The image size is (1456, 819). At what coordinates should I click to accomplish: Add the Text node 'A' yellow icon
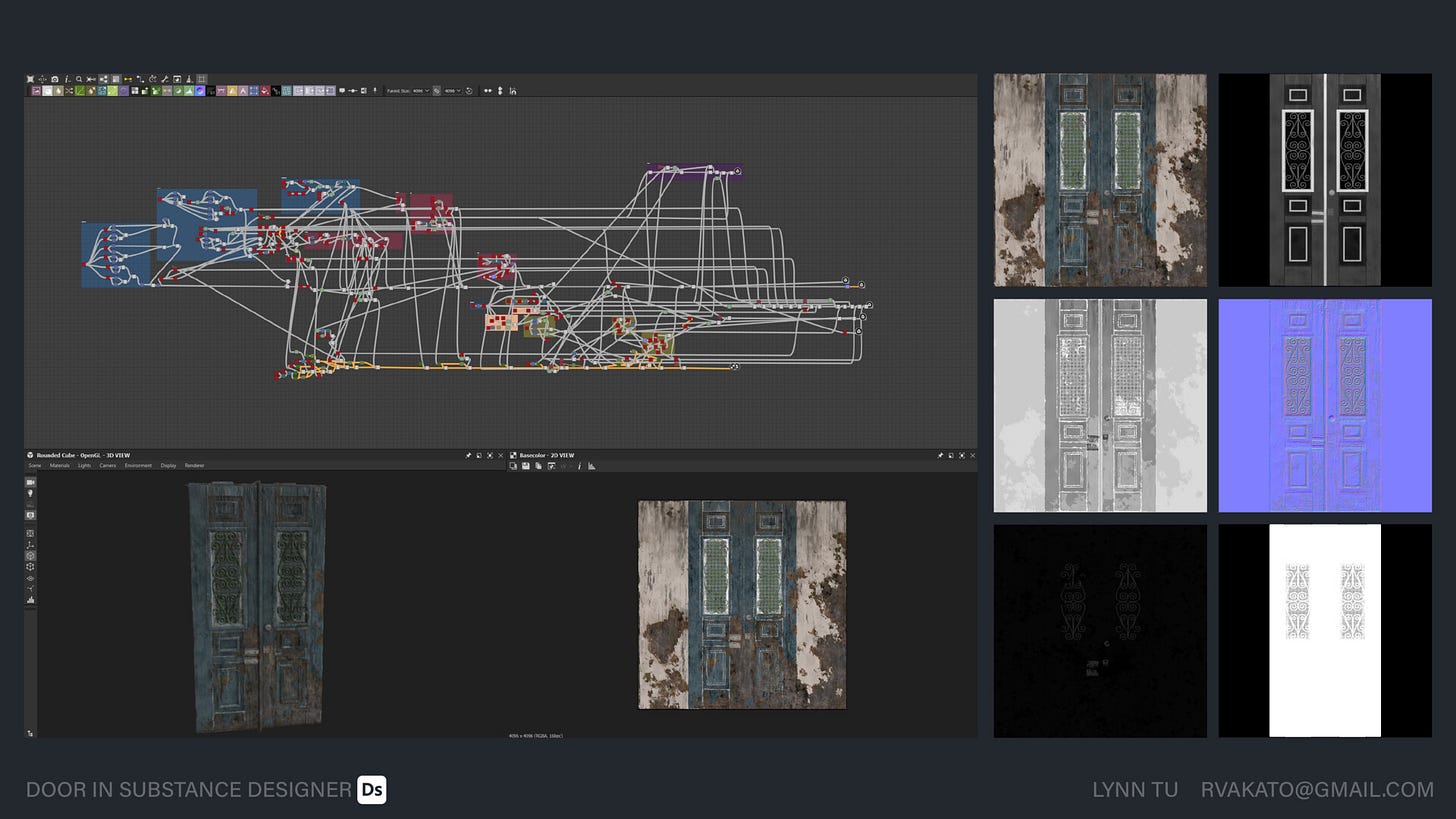coord(232,91)
